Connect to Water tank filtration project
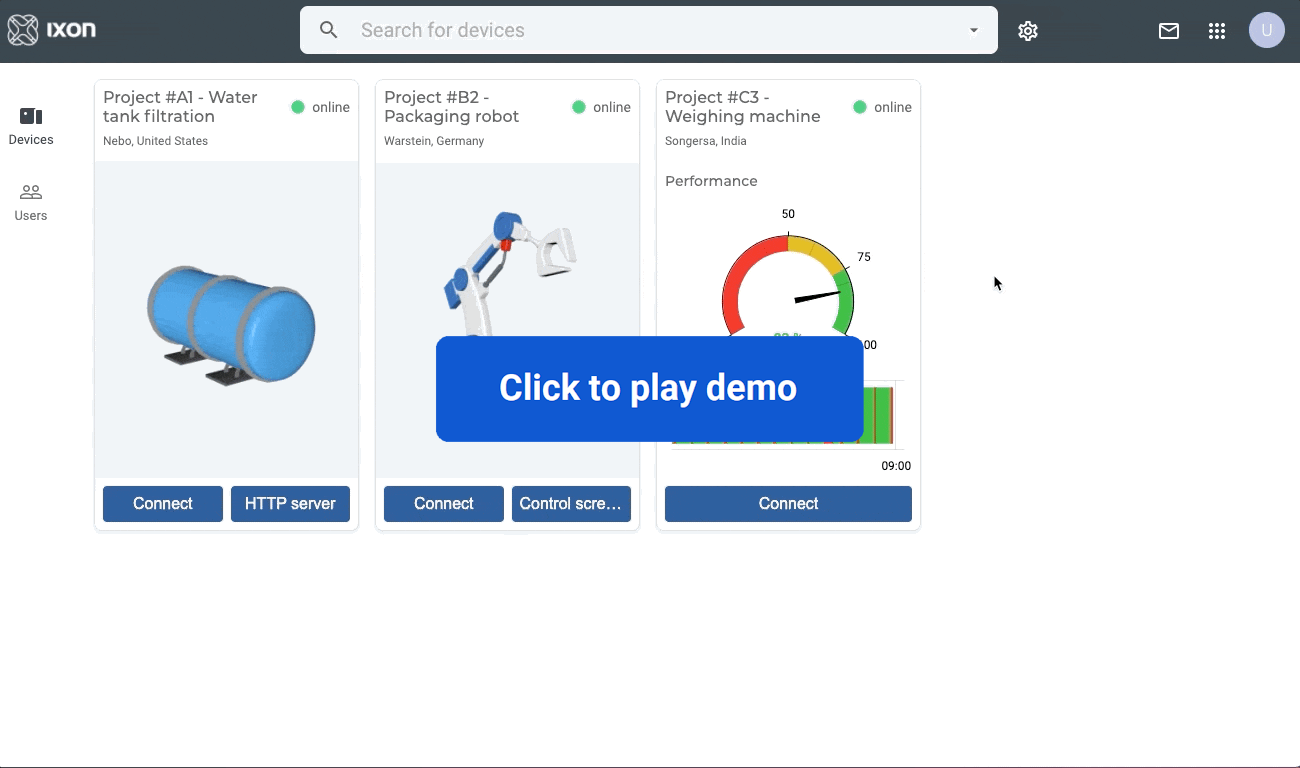Image resolution: width=1300 pixels, height=768 pixels. click(162, 503)
